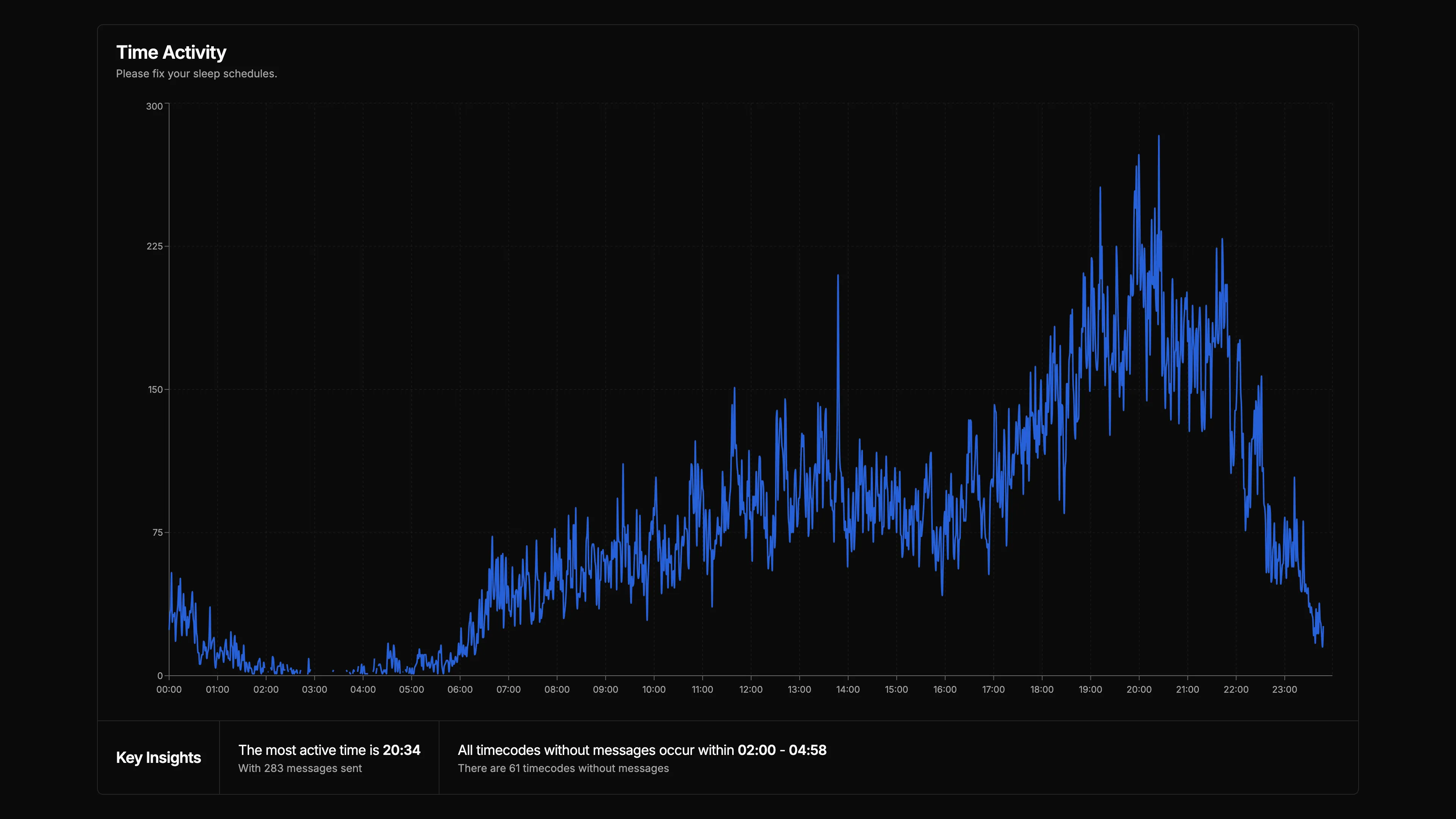Click the Key Insights label
This screenshot has width=1456, height=819.
(x=158, y=758)
